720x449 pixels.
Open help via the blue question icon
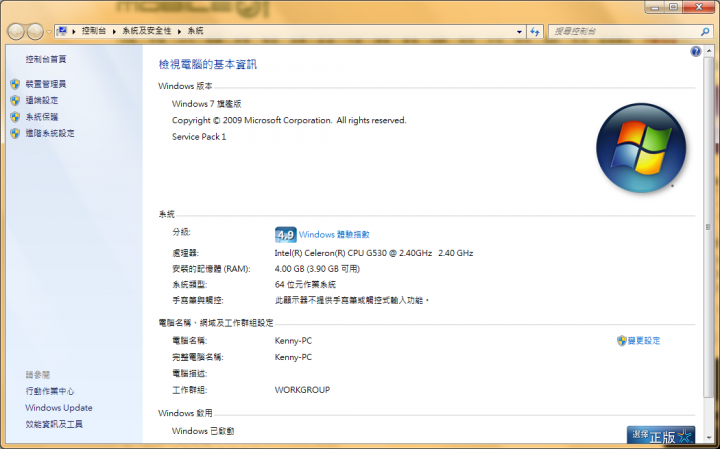696,51
